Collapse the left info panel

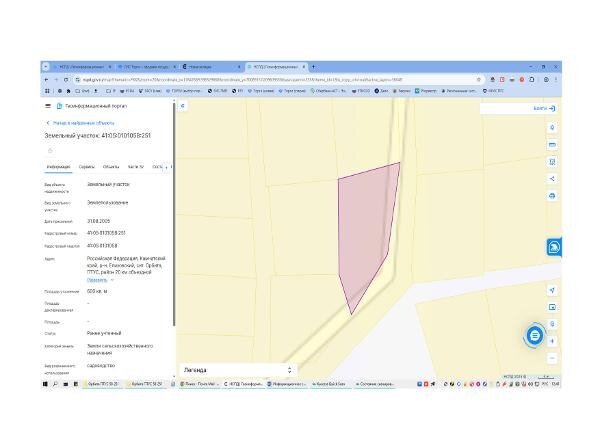[183, 106]
